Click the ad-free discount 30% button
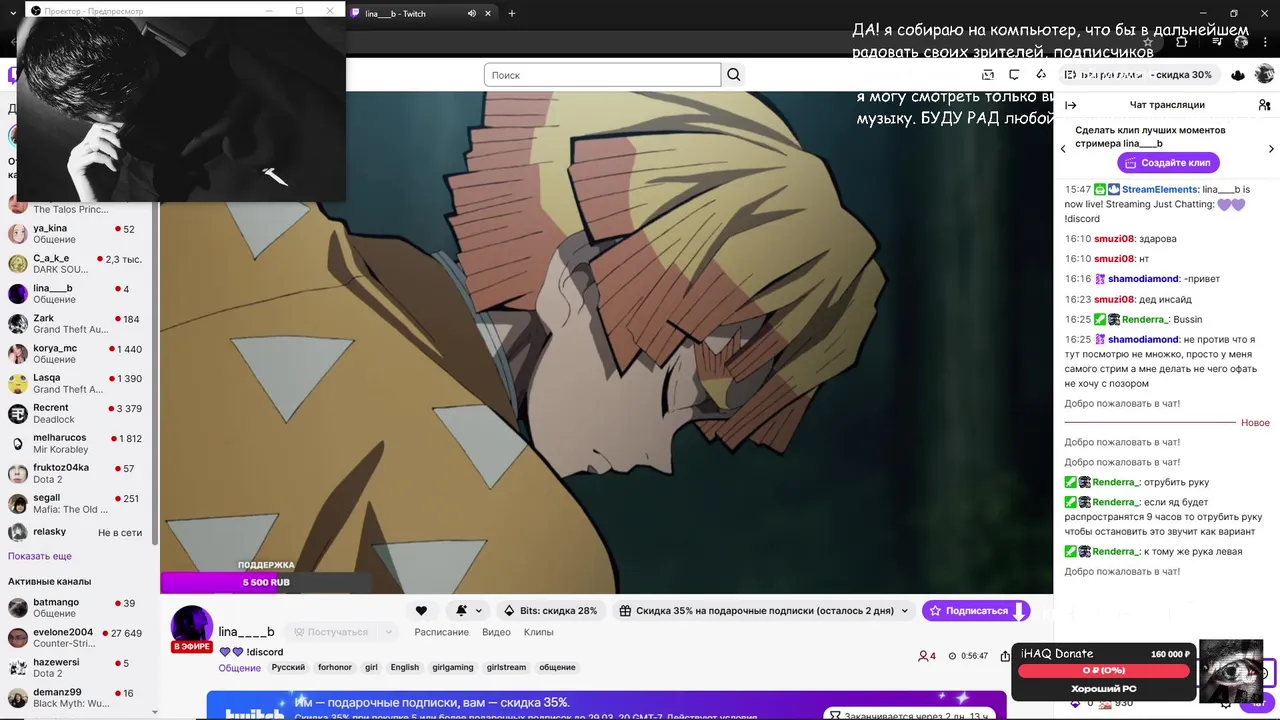This screenshot has width=1280, height=720. [1139, 75]
